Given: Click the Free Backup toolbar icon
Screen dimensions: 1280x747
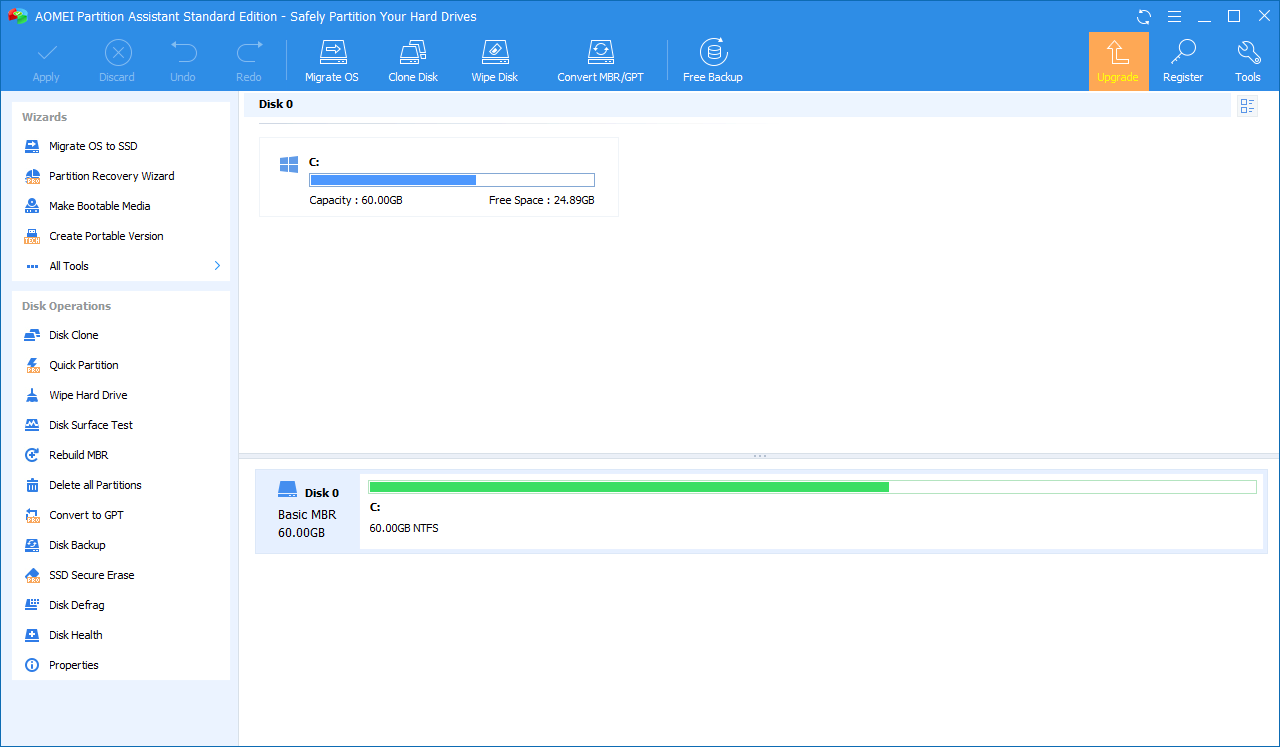Looking at the screenshot, I should pos(712,61).
